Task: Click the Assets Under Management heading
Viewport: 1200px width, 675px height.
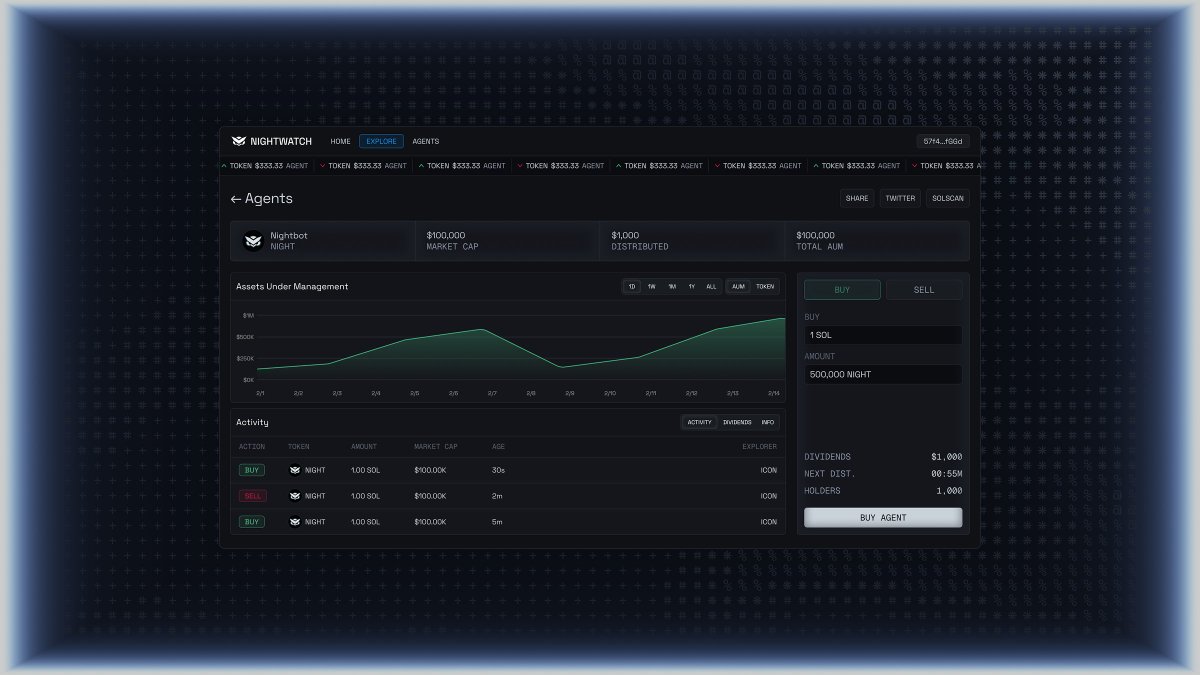Action: [x=292, y=287]
